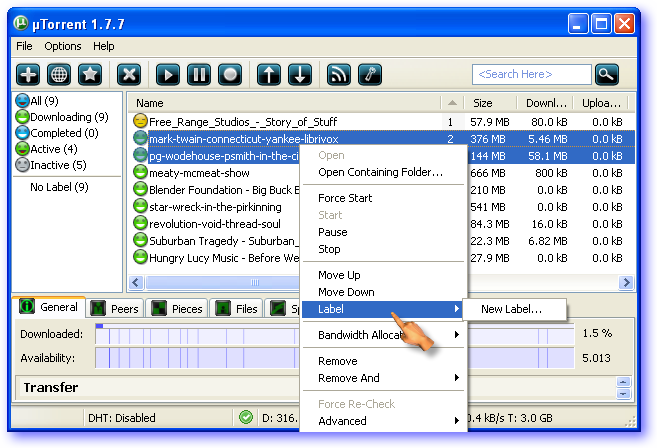Open the Options menu
Screen dimensions: 657x448
[63, 46]
